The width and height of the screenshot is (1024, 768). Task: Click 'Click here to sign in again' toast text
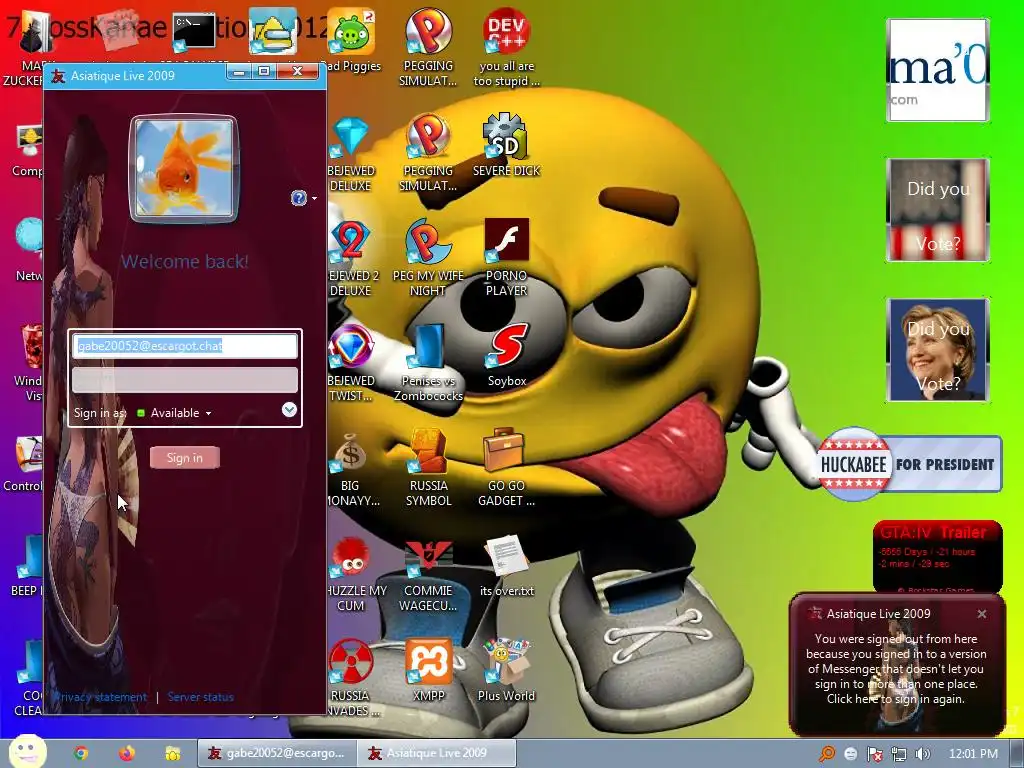895,699
